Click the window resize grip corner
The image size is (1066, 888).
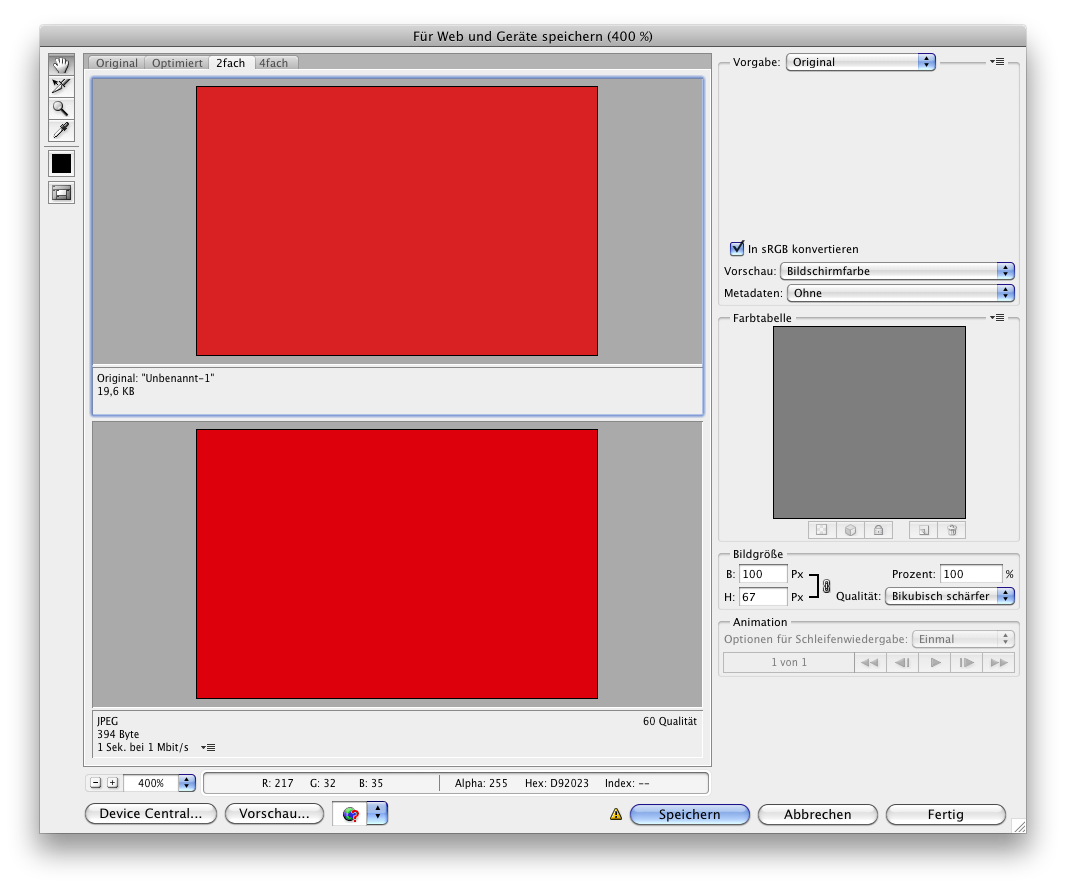click(1019, 826)
